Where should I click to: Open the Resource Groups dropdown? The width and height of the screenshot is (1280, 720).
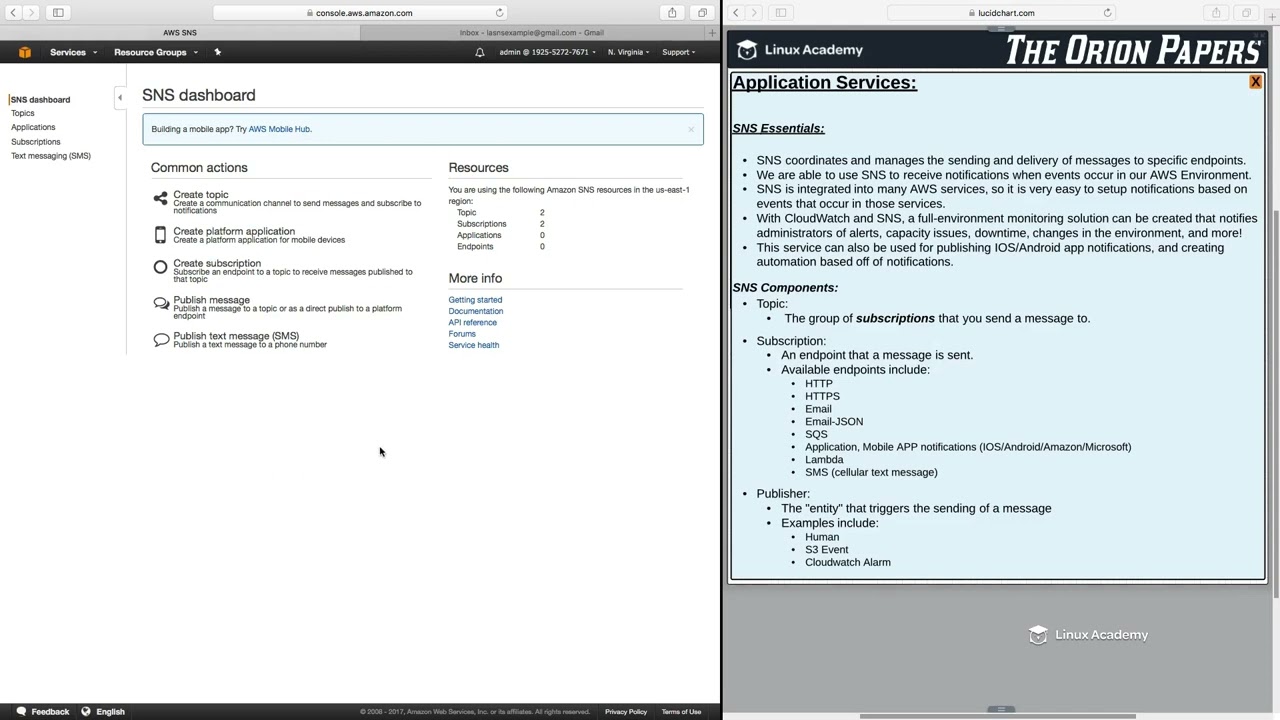click(x=156, y=52)
